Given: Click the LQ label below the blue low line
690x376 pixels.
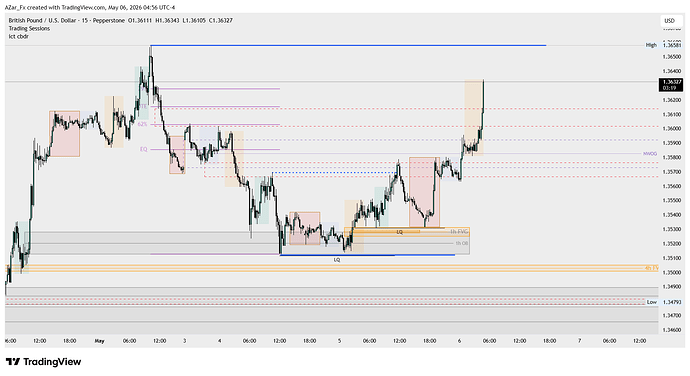Looking at the screenshot, I should pos(337,260).
